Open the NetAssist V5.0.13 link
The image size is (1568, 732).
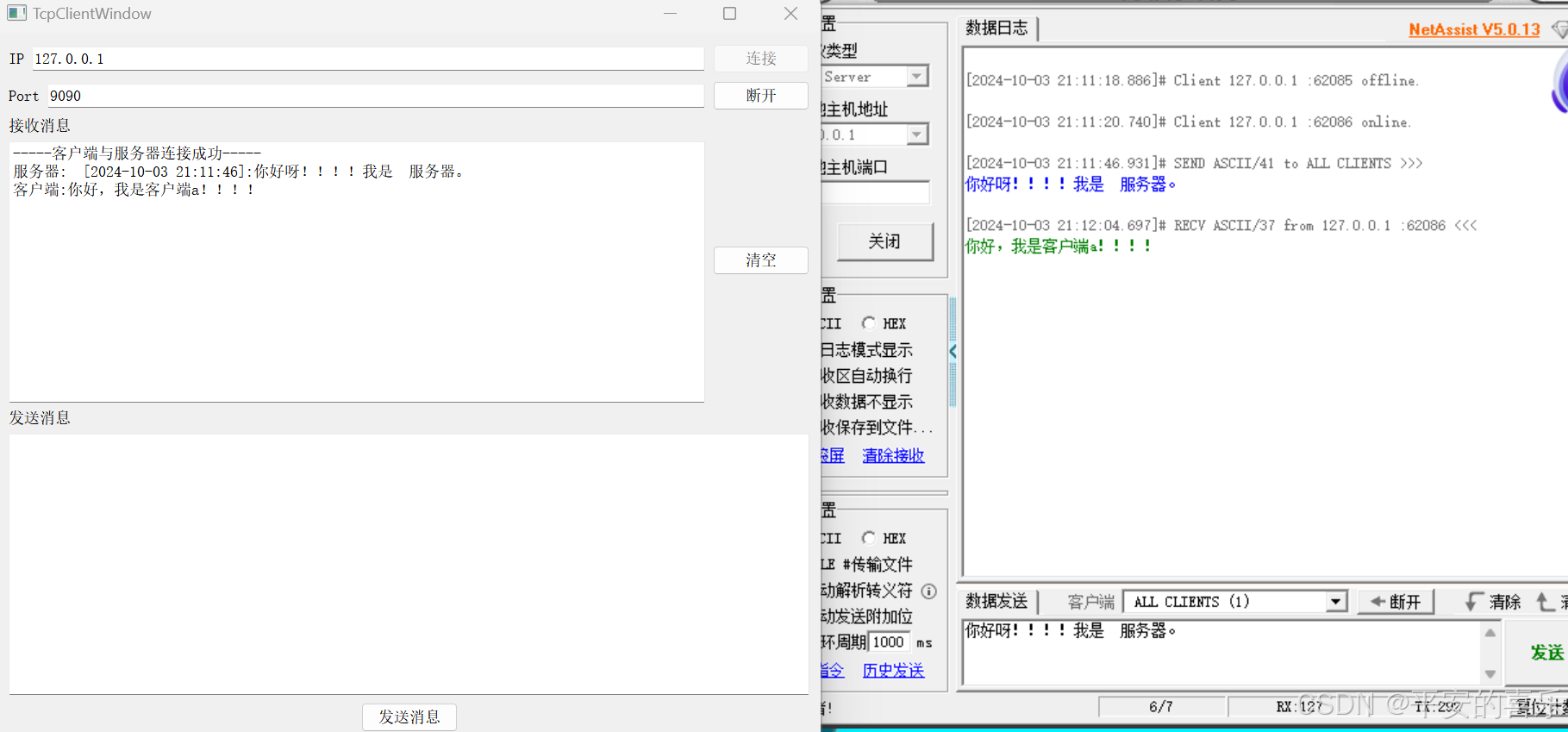coord(1474,29)
